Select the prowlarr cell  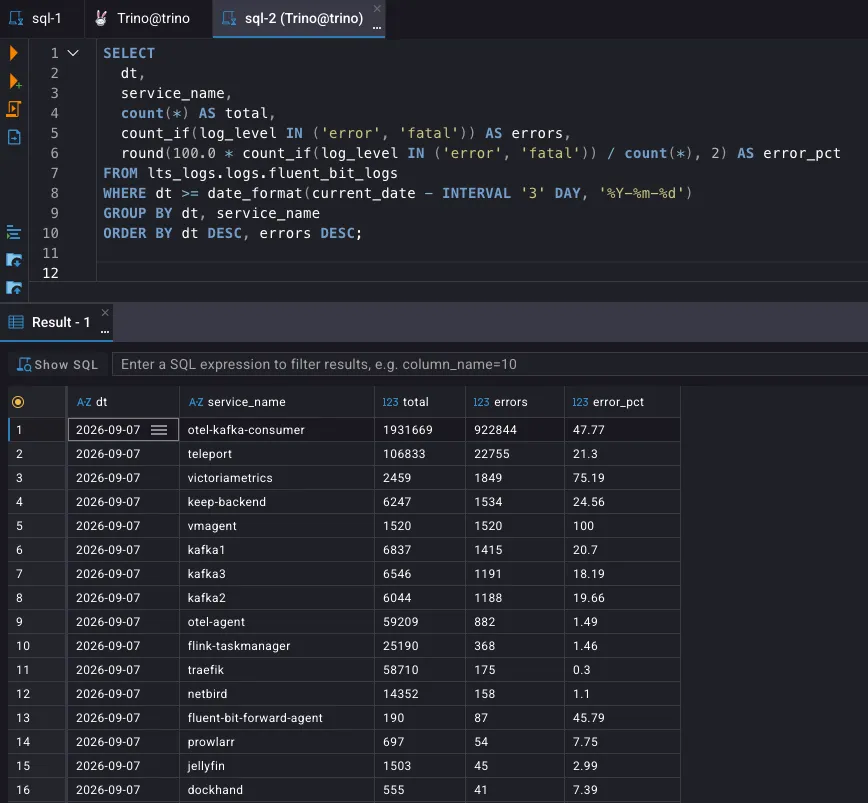pos(277,742)
